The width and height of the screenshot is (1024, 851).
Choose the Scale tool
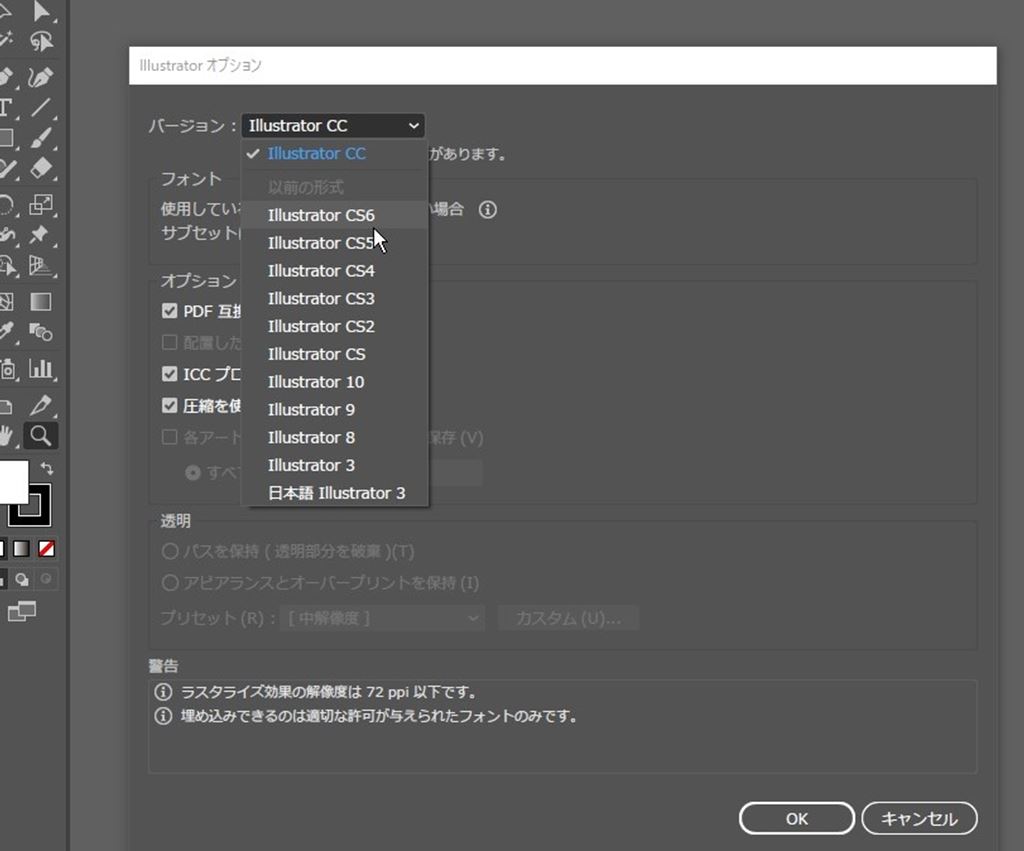pos(40,205)
